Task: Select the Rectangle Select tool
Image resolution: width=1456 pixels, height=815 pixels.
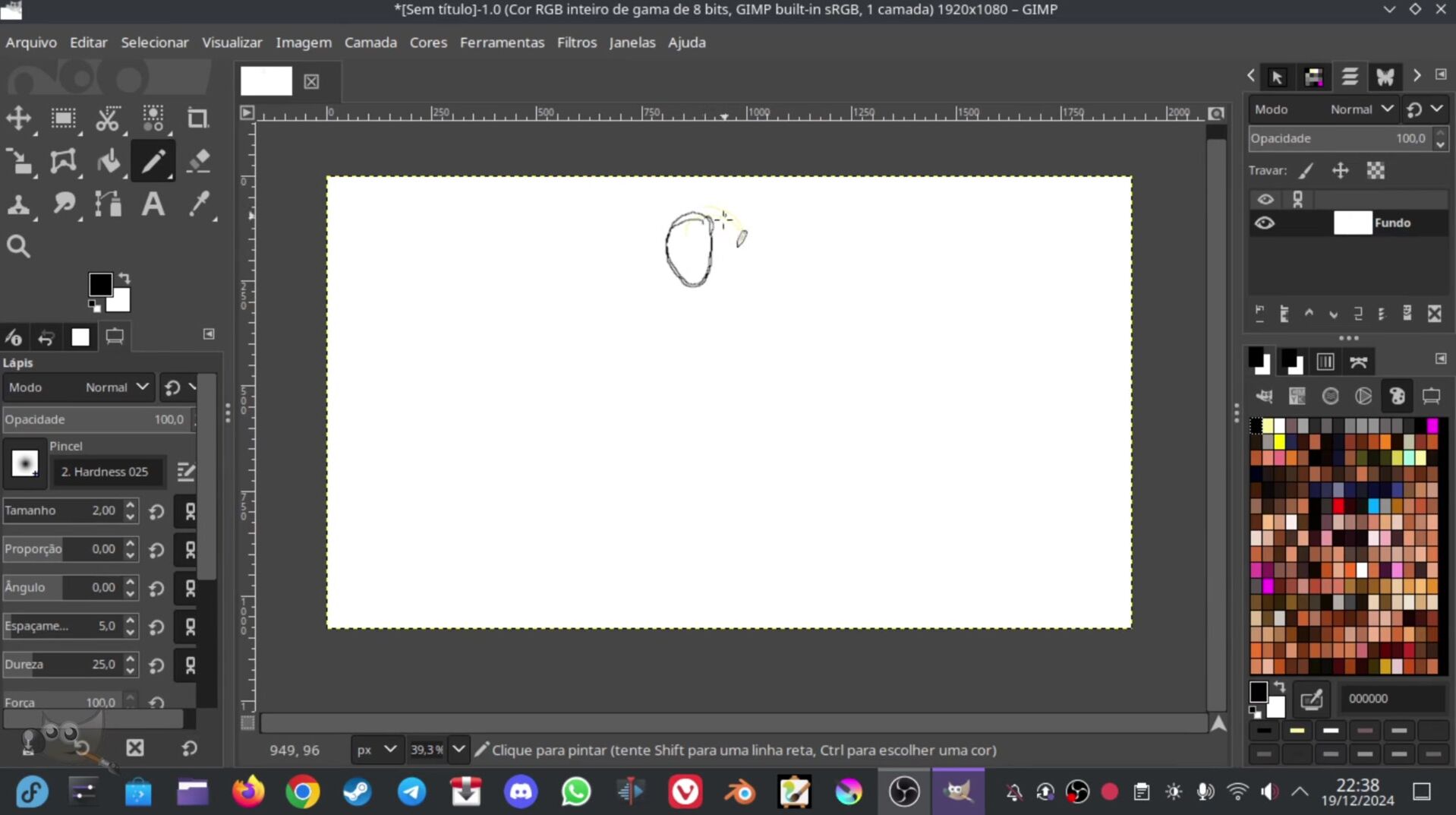Action: [x=63, y=118]
